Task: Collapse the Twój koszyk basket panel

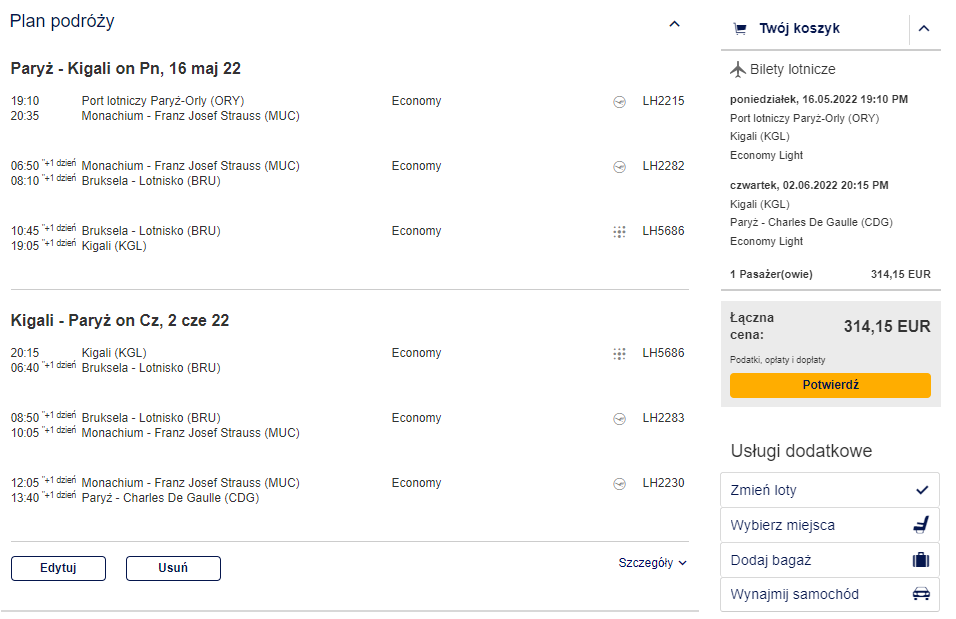Action: point(924,29)
